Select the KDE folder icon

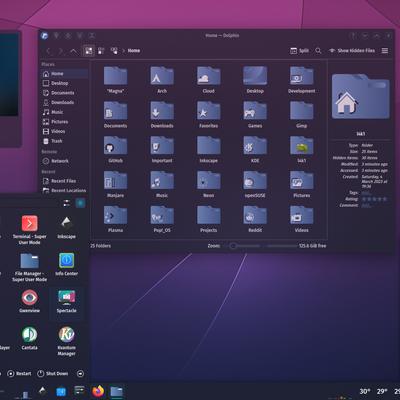[x=255, y=145]
